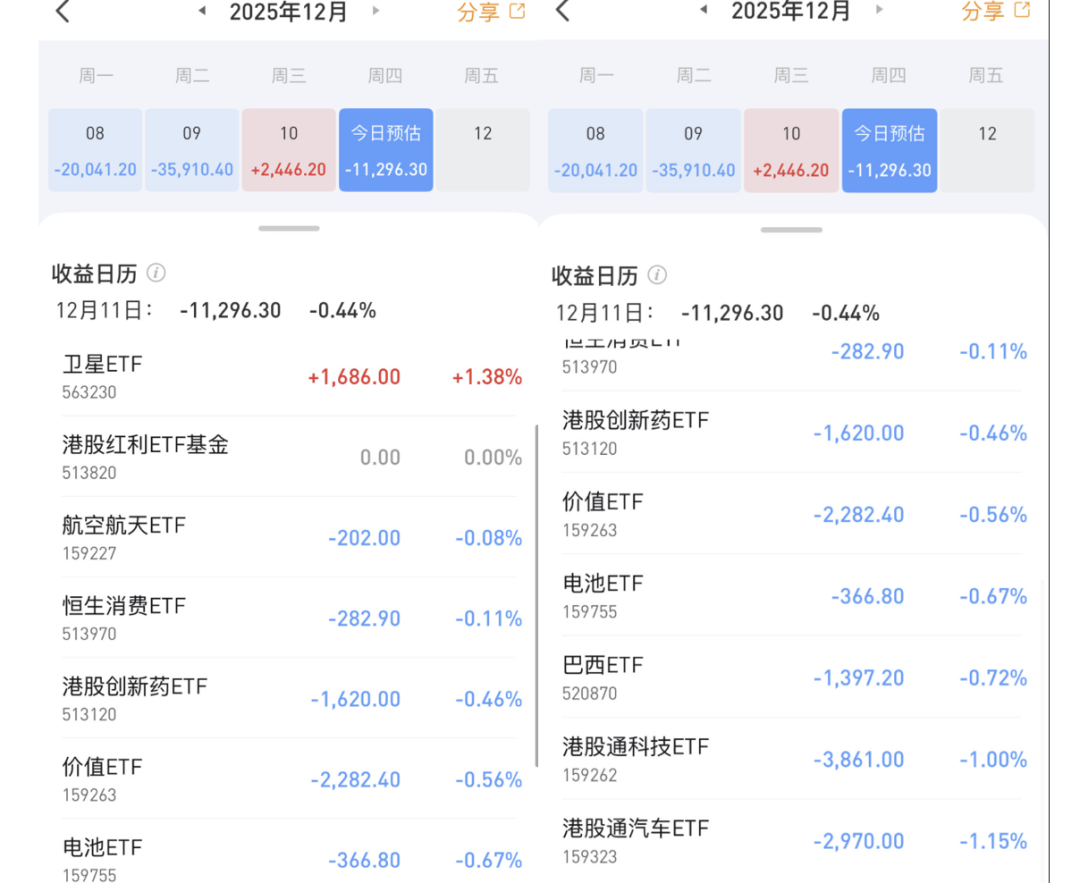This screenshot has width=1080, height=883.
Task: Click previous month arrow on right panel
Action: point(705,13)
